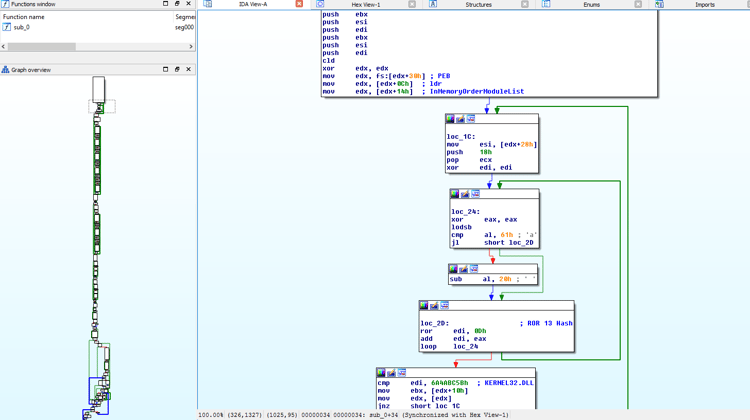750x420 pixels.
Task: Click group-nodes icon on loc_1C block
Action: point(471,119)
